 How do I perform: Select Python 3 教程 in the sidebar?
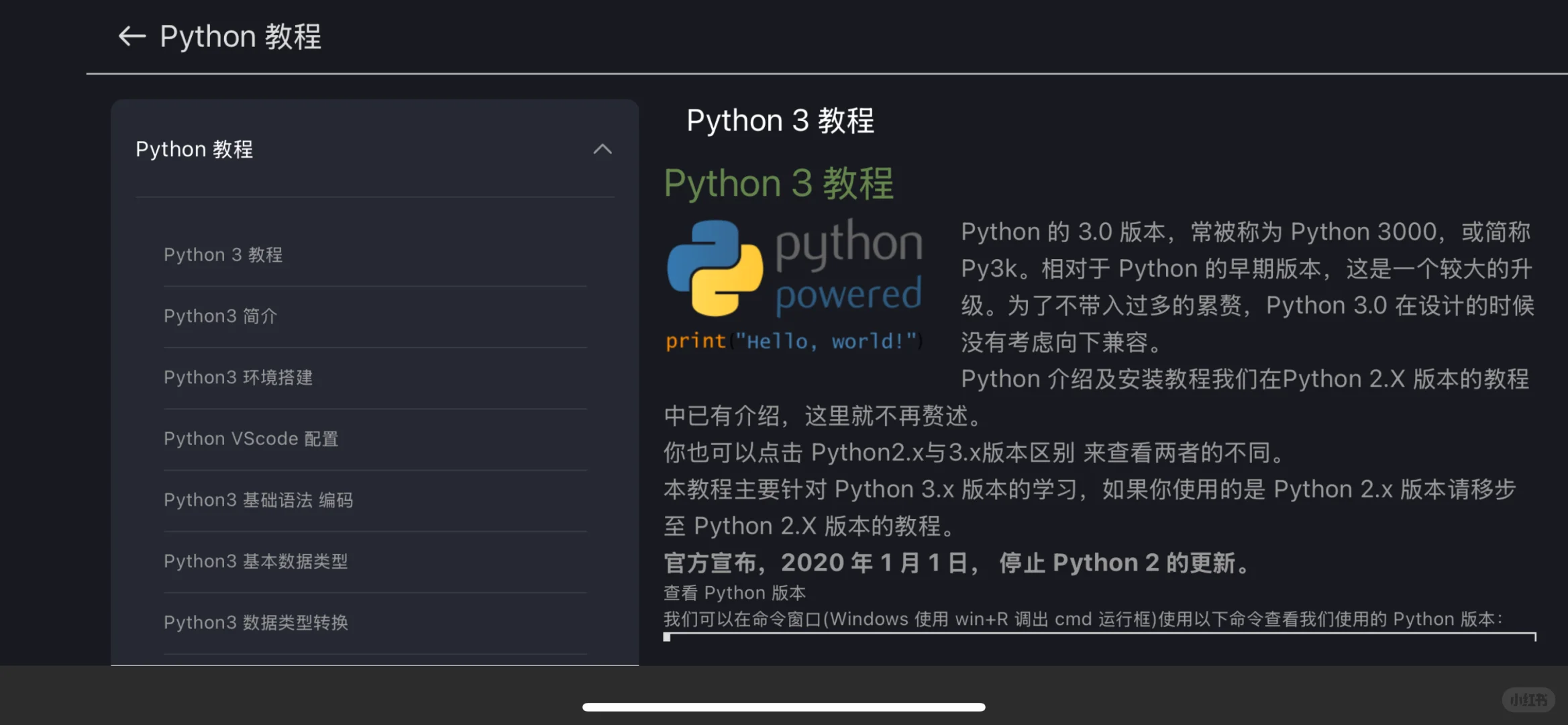click(223, 254)
